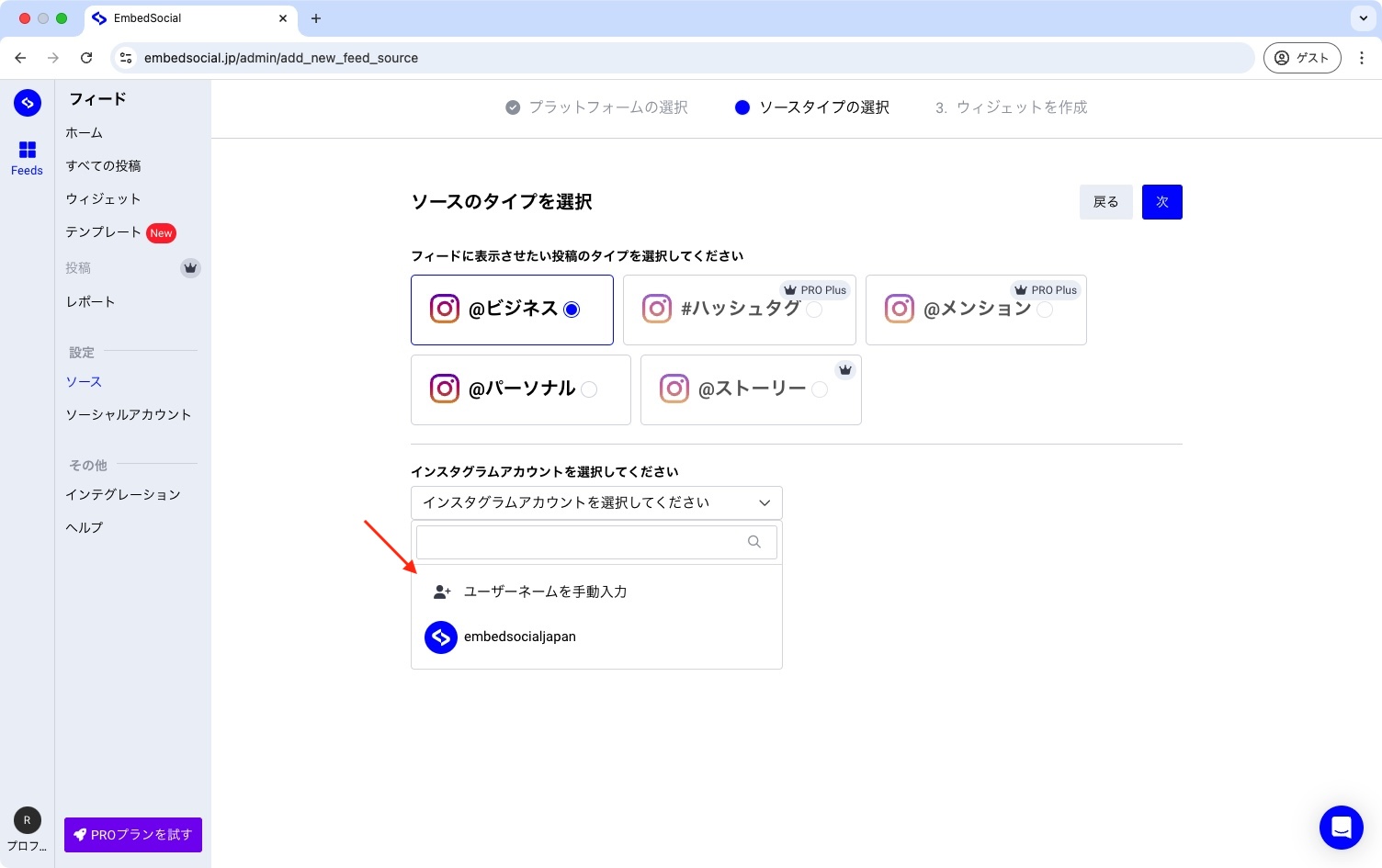Click the ゲスト profile button

1302,58
